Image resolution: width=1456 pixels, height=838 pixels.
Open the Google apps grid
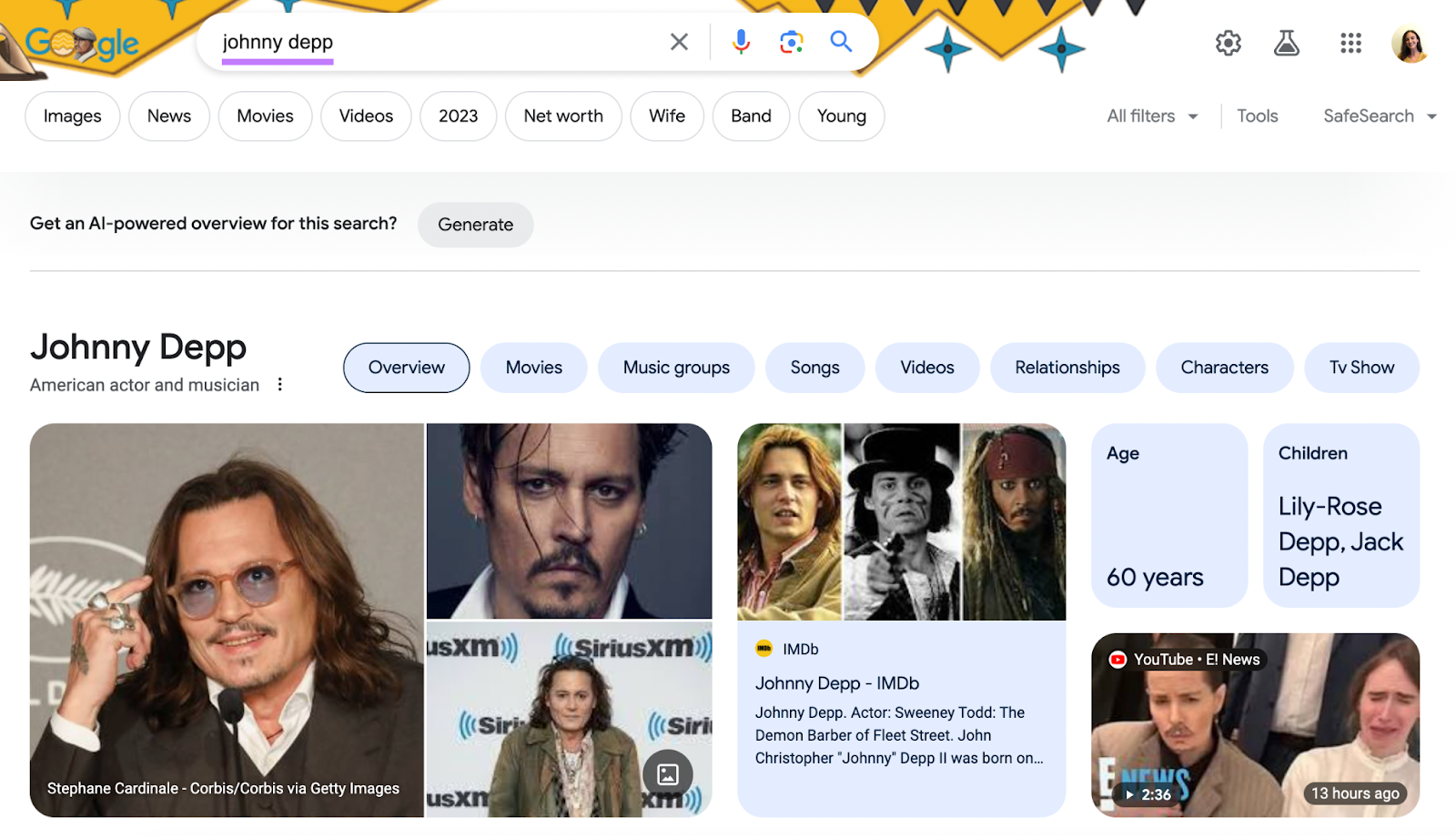pos(1350,43)
